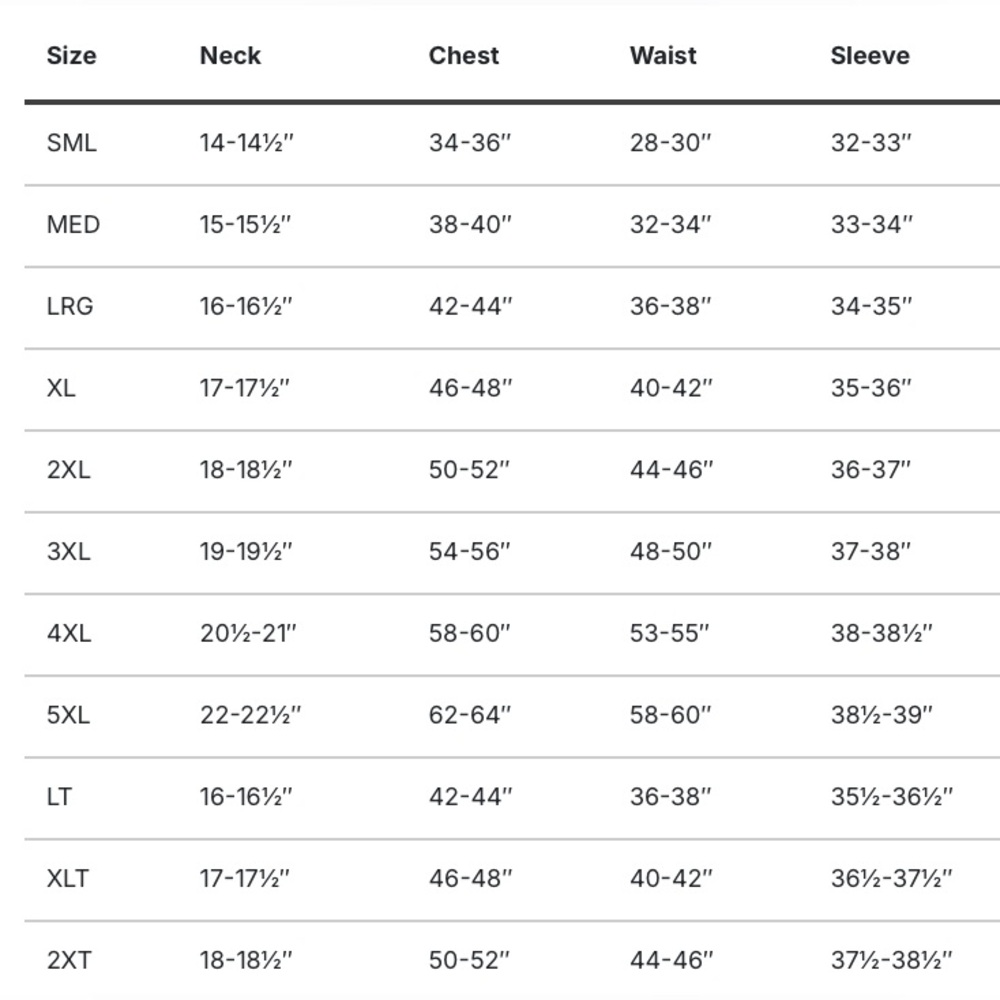Screen dimensions: 1000x1000
Task: Click the Neck column header
Action: (230, 56)
